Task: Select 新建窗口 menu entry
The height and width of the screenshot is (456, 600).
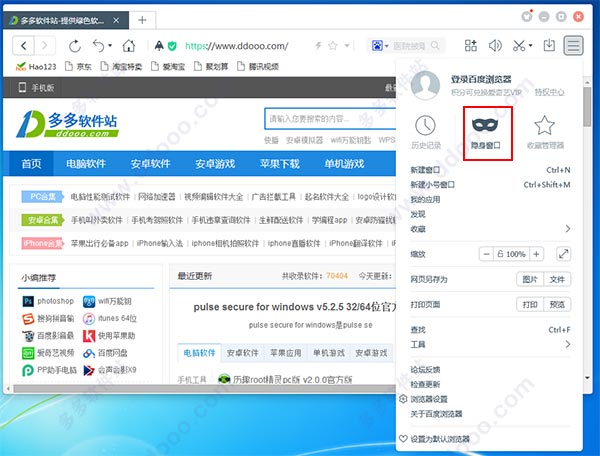Action: (x=490, y=170)
